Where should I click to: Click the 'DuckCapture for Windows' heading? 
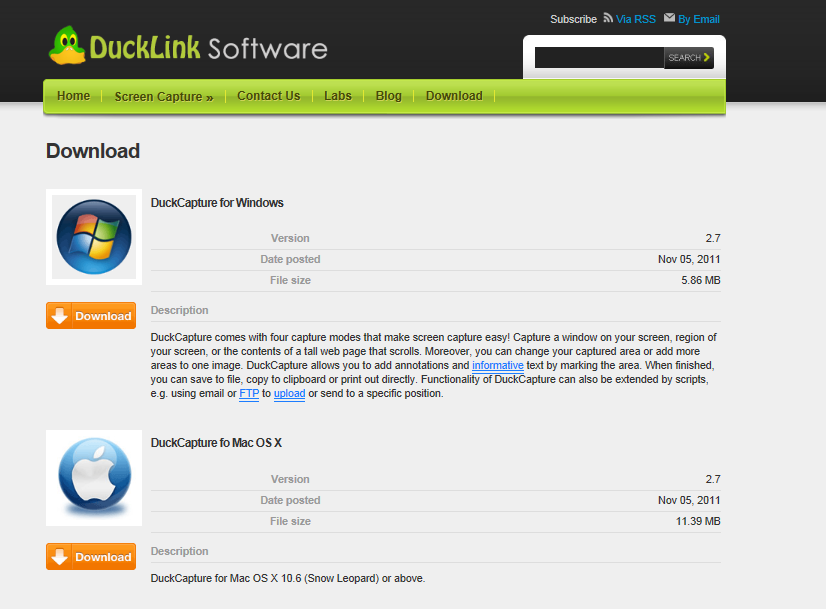tap(217, 203)
